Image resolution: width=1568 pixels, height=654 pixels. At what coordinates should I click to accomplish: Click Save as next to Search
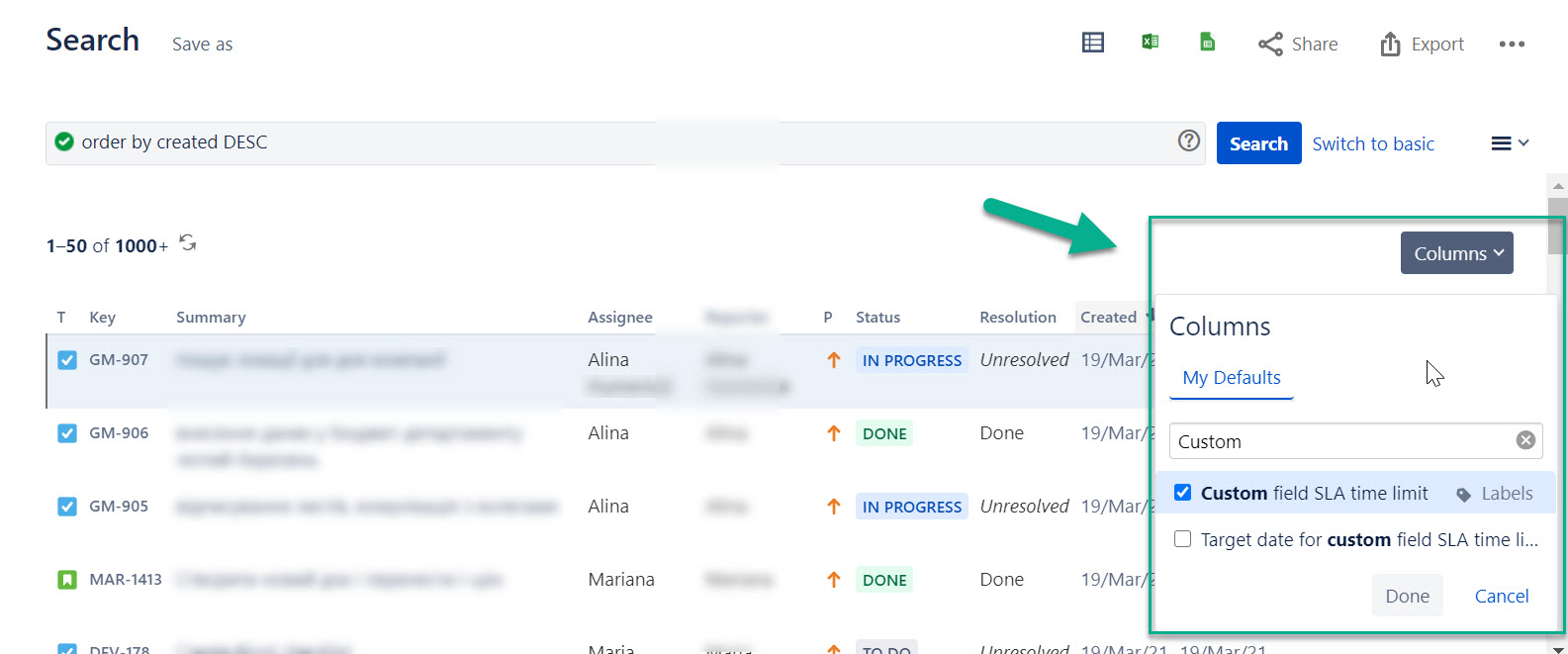tap(202, 45)
